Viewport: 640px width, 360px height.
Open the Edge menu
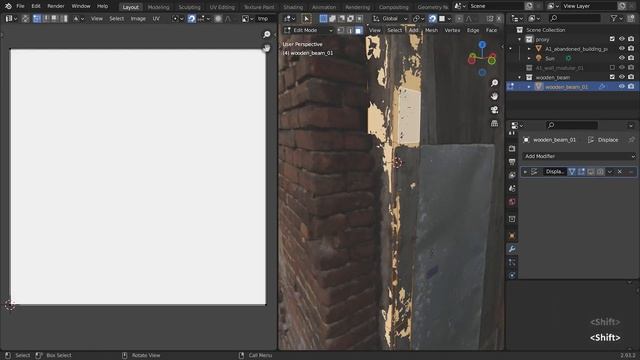coord(473,30)
